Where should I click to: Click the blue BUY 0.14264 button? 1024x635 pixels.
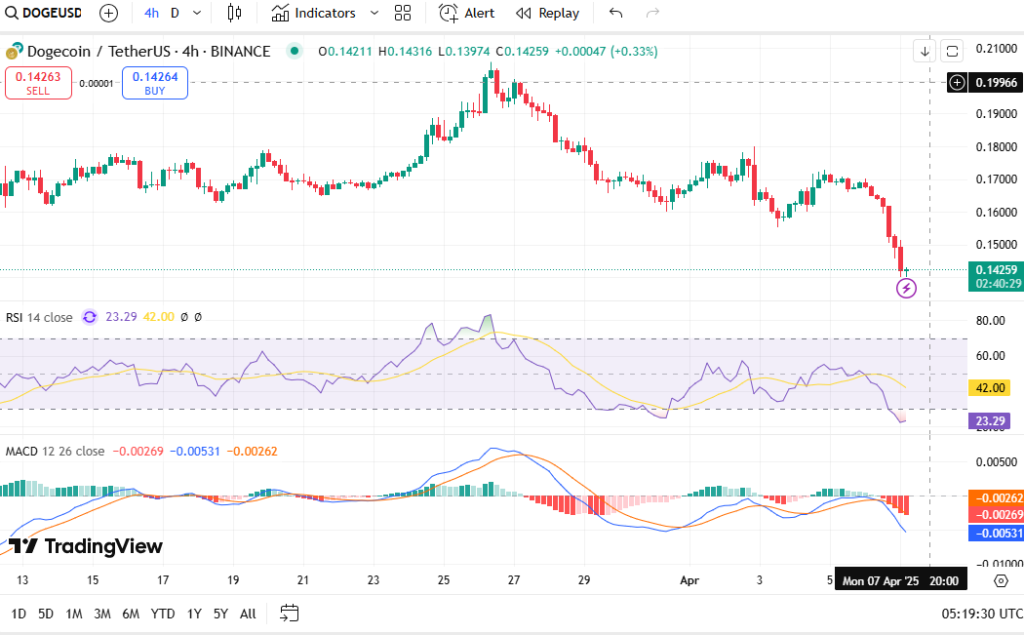(155, 83)
